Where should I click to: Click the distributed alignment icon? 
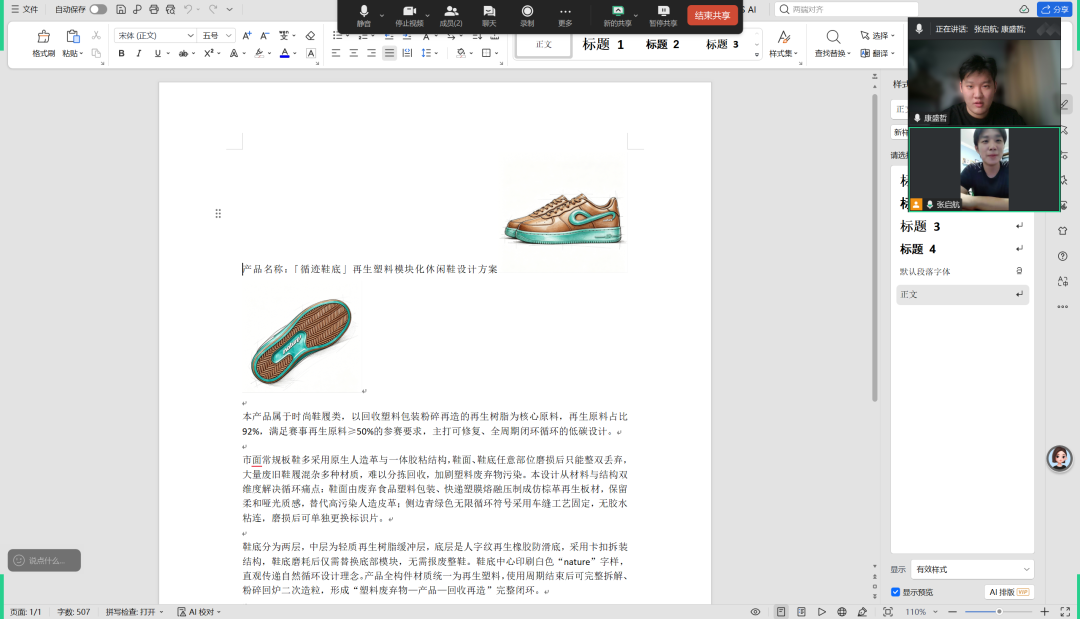click(407, 53)
